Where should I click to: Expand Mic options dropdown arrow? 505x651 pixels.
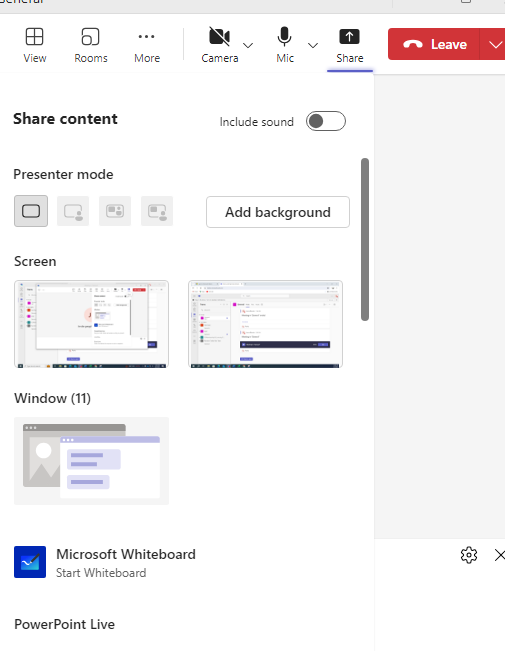(x=313, y=45)
